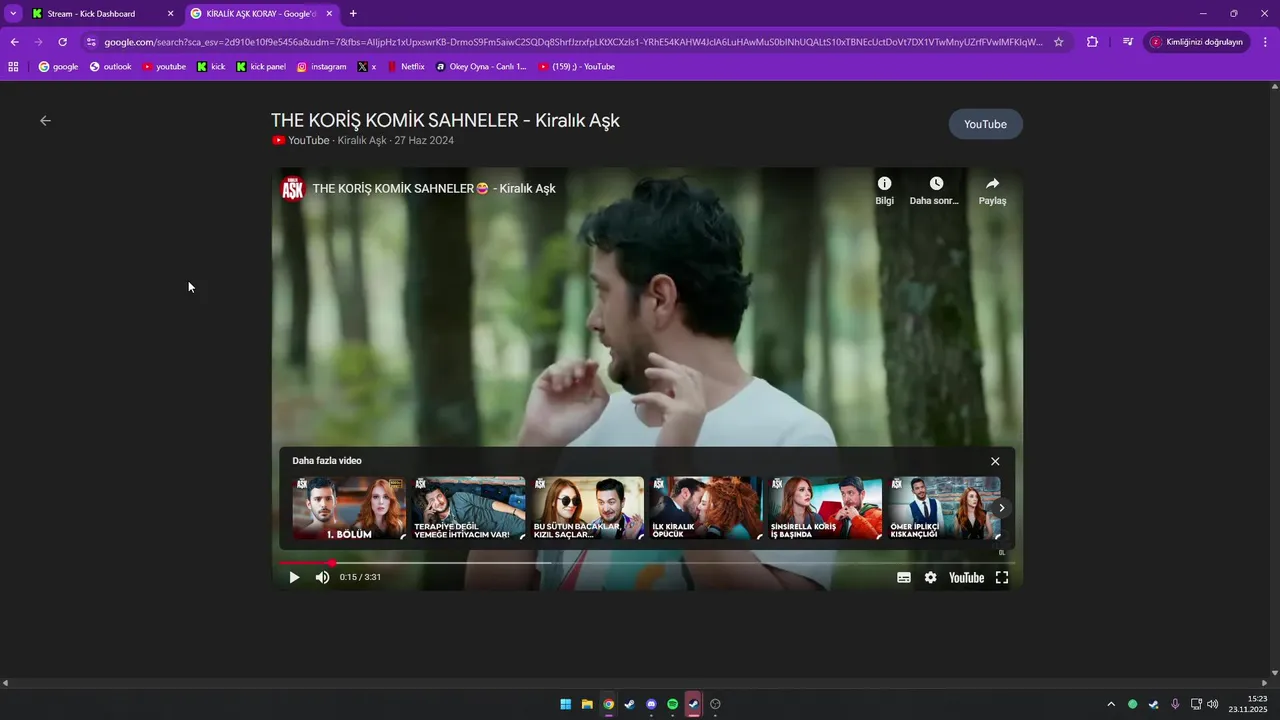Open Terapiye Değil Yemeğe İhtiyacım Var thumbnail

click(x=469, y=508)
